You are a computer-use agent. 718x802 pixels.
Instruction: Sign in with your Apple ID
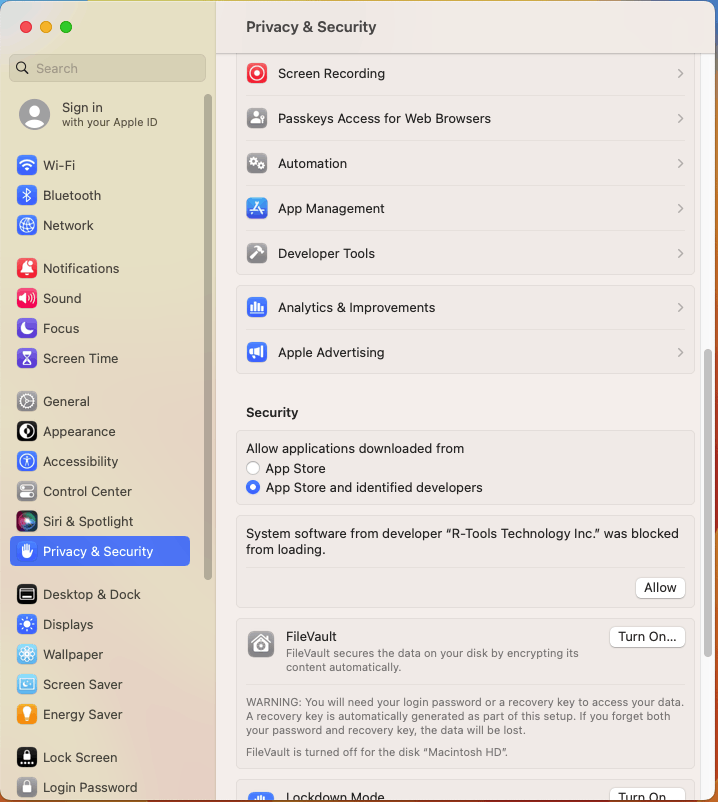click(x=109, y=115)
